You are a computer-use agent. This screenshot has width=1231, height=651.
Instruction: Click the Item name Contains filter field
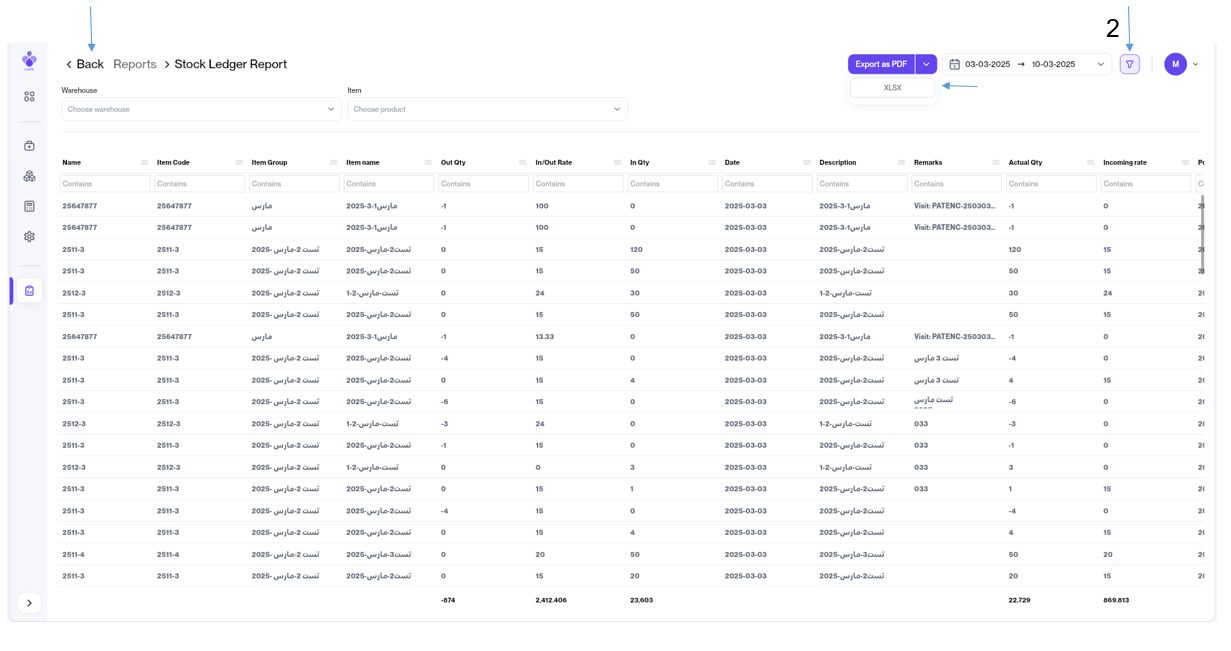tap(388, 184)
